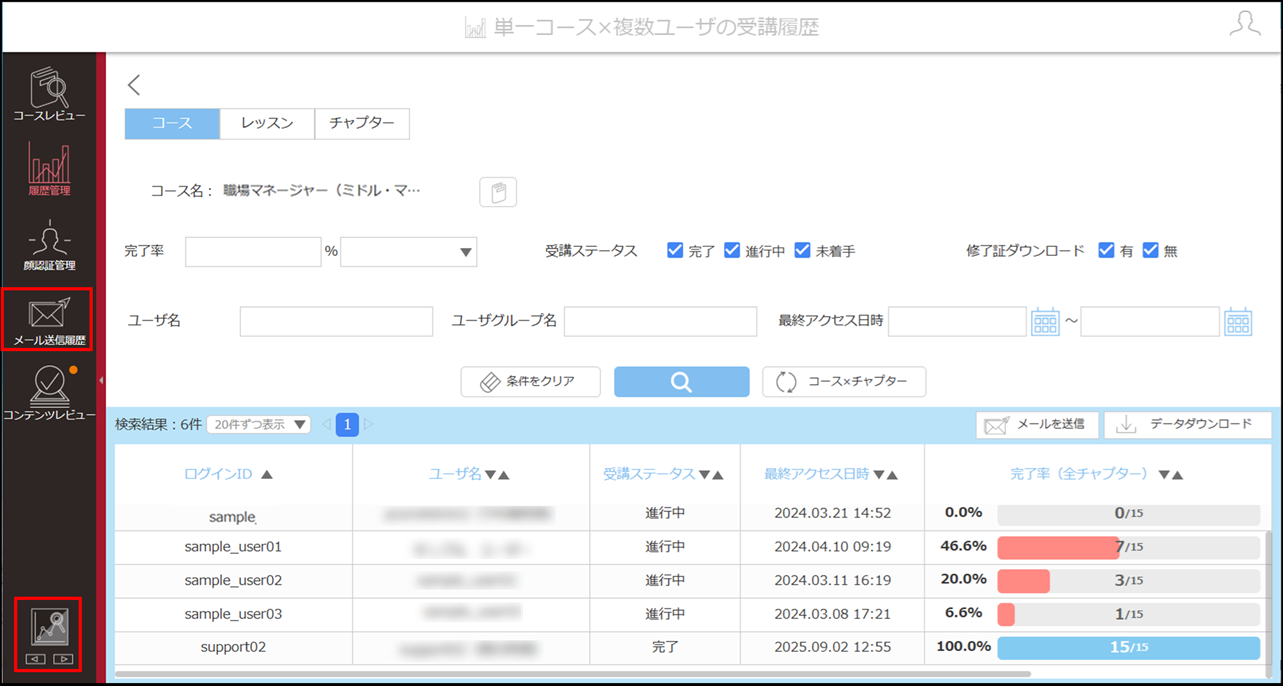The height and width of the screenshot is (686, 1283).
Task: Click the 7/15 progress bar for sample_user01
Action: pos(1128,547)
